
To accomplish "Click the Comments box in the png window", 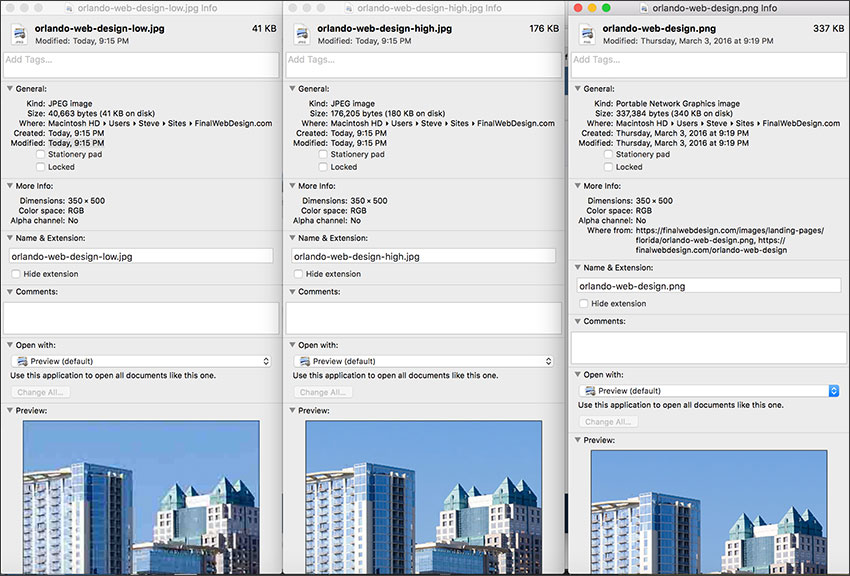I will (x=709, y=347).
